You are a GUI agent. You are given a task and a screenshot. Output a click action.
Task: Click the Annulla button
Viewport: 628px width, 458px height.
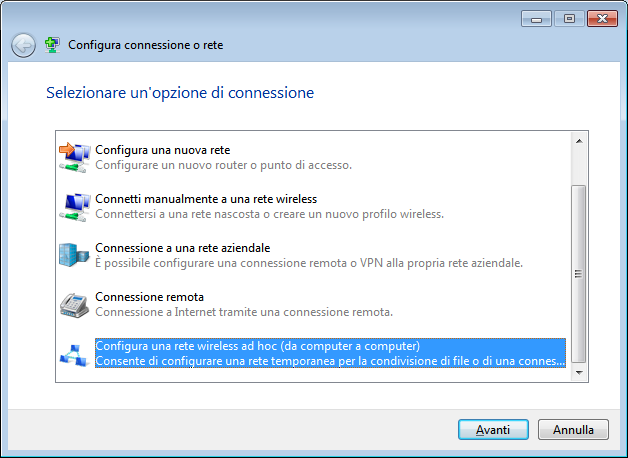coord(573,430)
